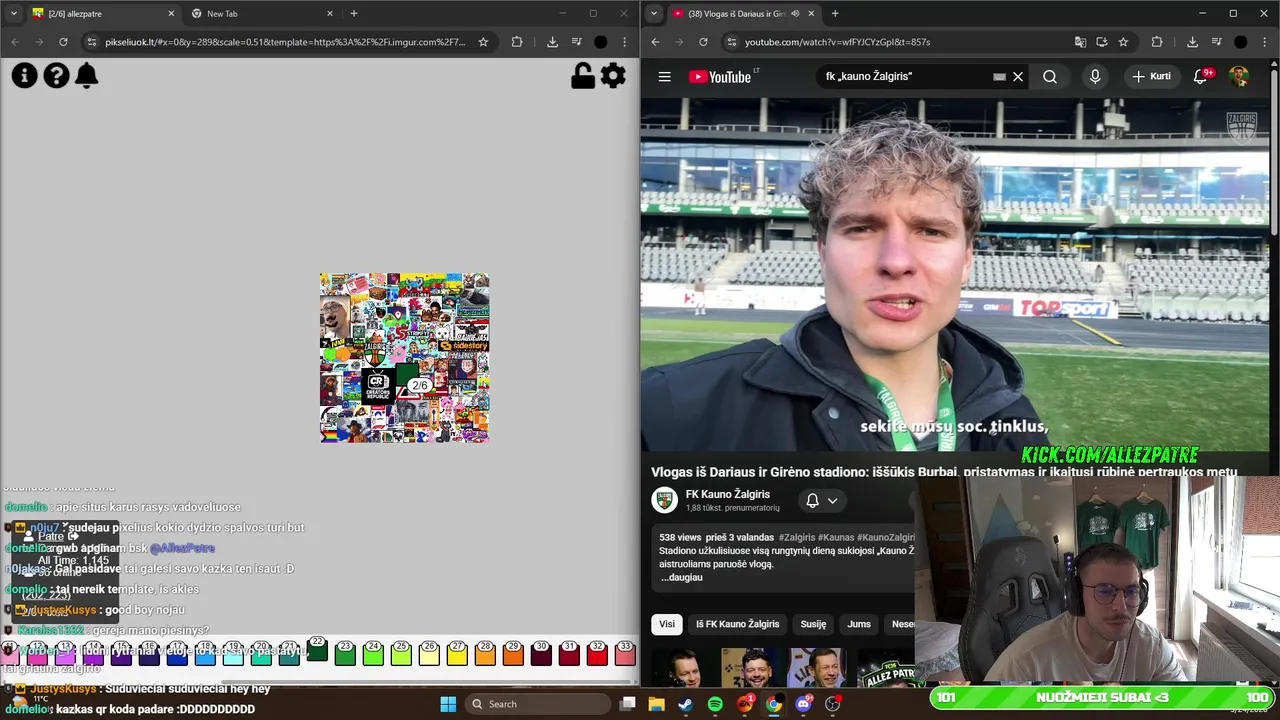Reload the pikseliuok page
This screenshot has height=720, width=1280.
pos(63,42)
